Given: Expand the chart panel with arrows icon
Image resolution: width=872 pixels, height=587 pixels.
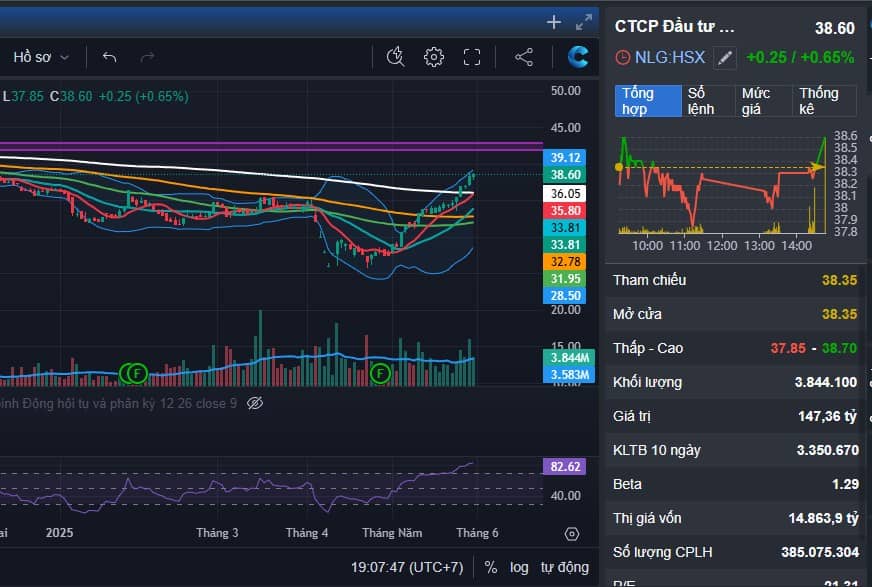Looking at the screenshot, I should [584, 22].
